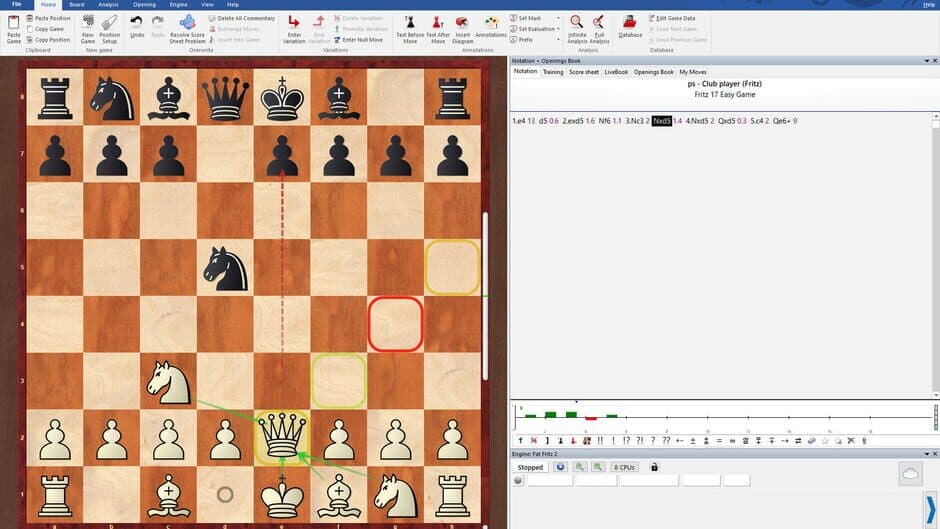The image size is (940, 529).
Task: Open the Set Mark dropdown arrow
Action: coord(558,18)
